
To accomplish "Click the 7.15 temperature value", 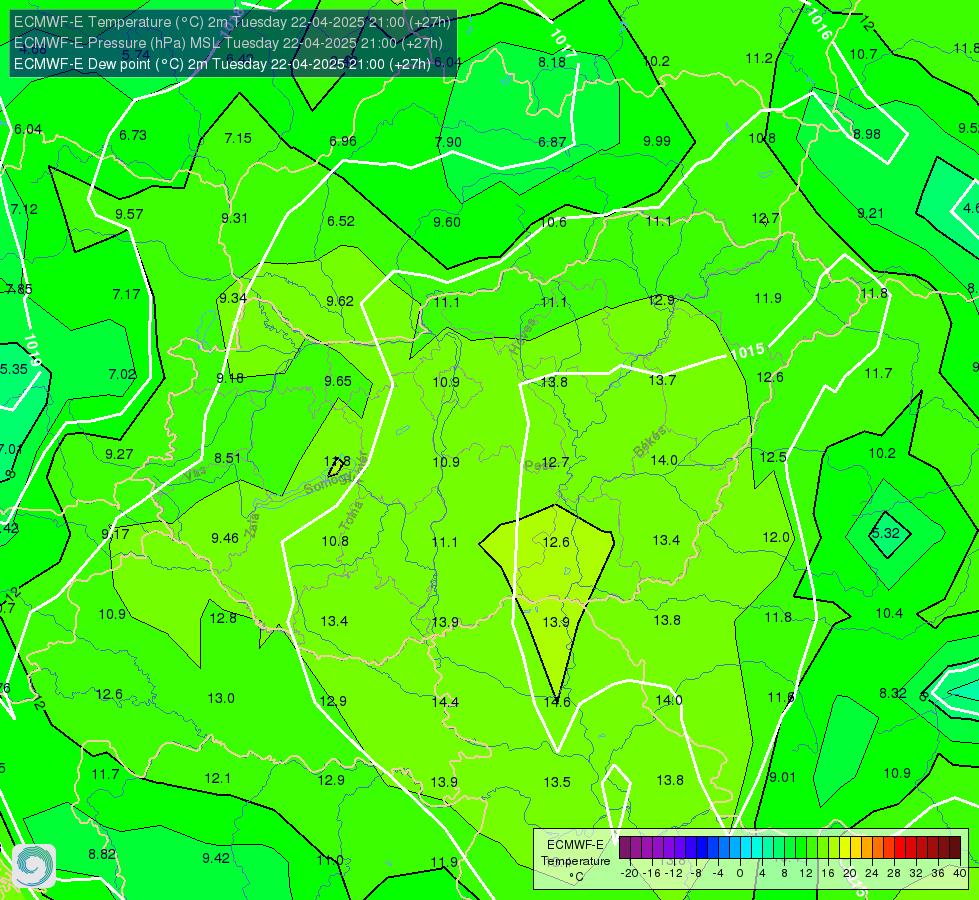I will [x=238, y=138].
